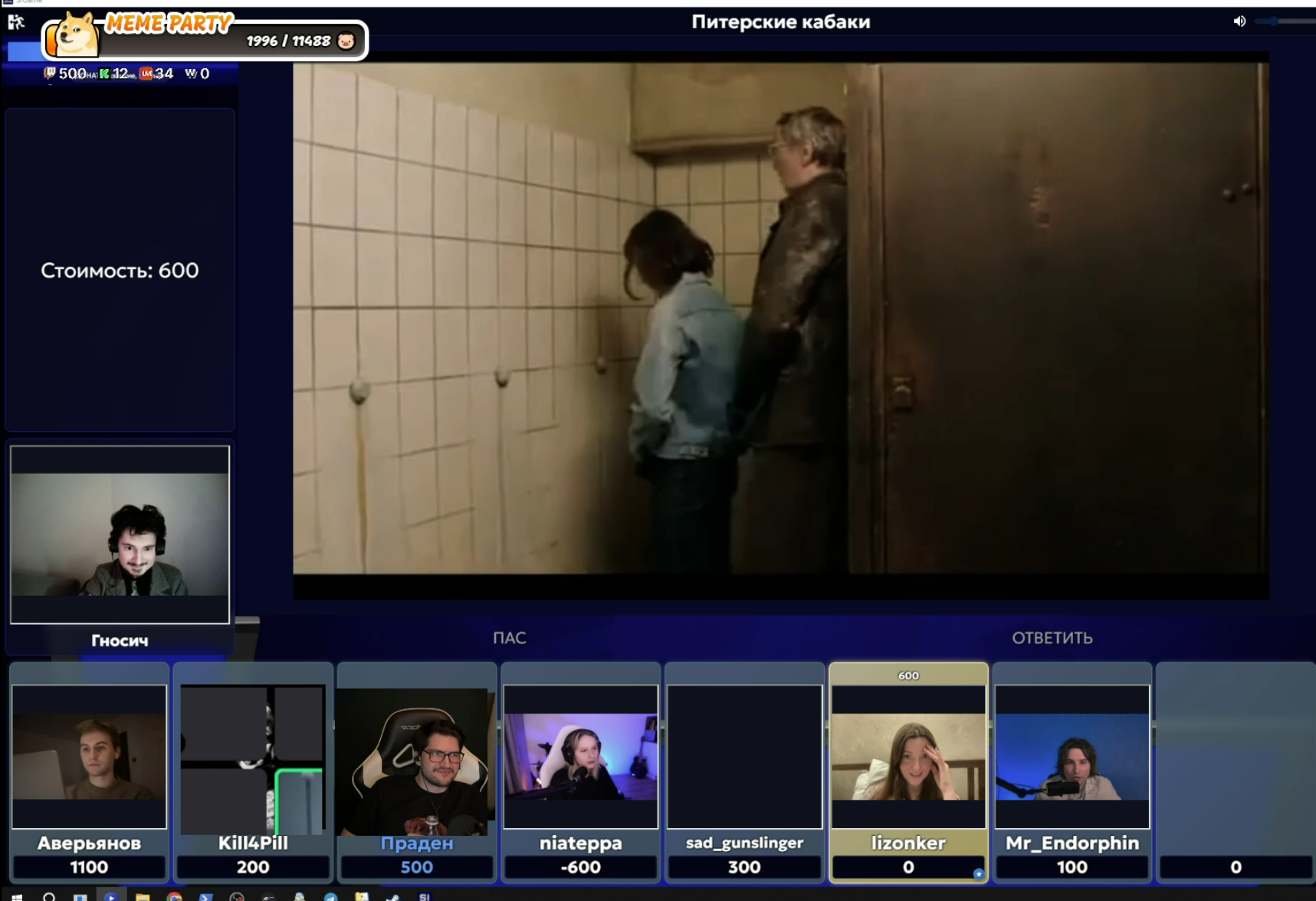
Task: Click the pig emoji in the banner
Action: pyautogui.click(x=346, y=41)
